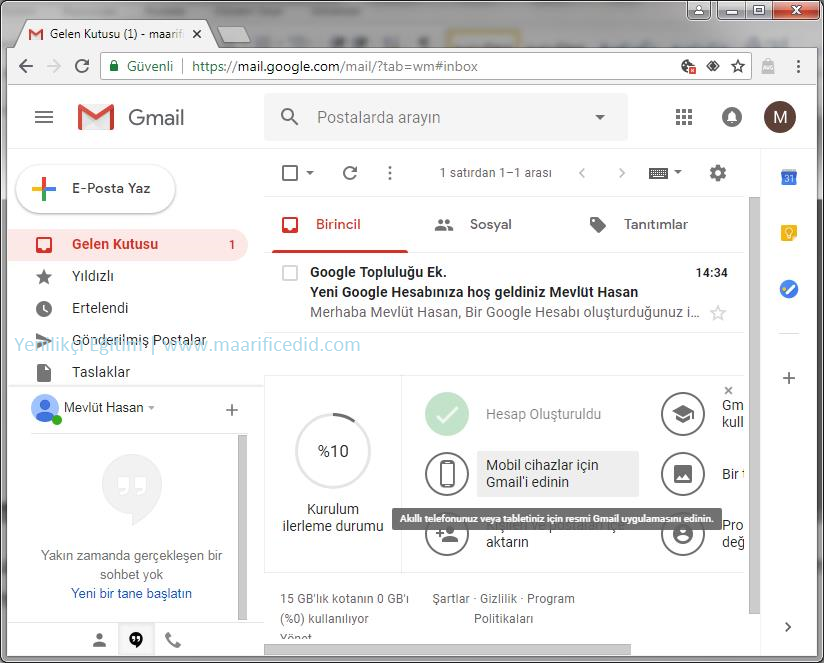Dismiss the setup progress card with X
The image size is (824, 663).
click(728, 390)
